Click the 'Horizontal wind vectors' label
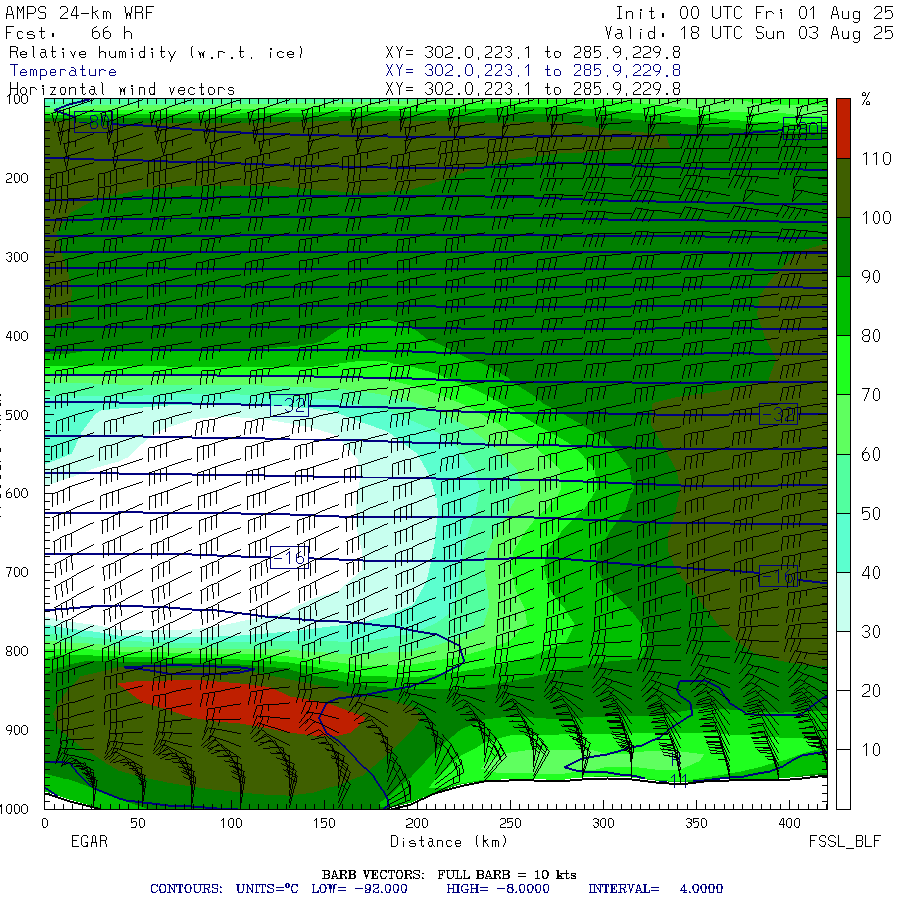The width and height of the screenshot is (900, 900). [122, 90]
